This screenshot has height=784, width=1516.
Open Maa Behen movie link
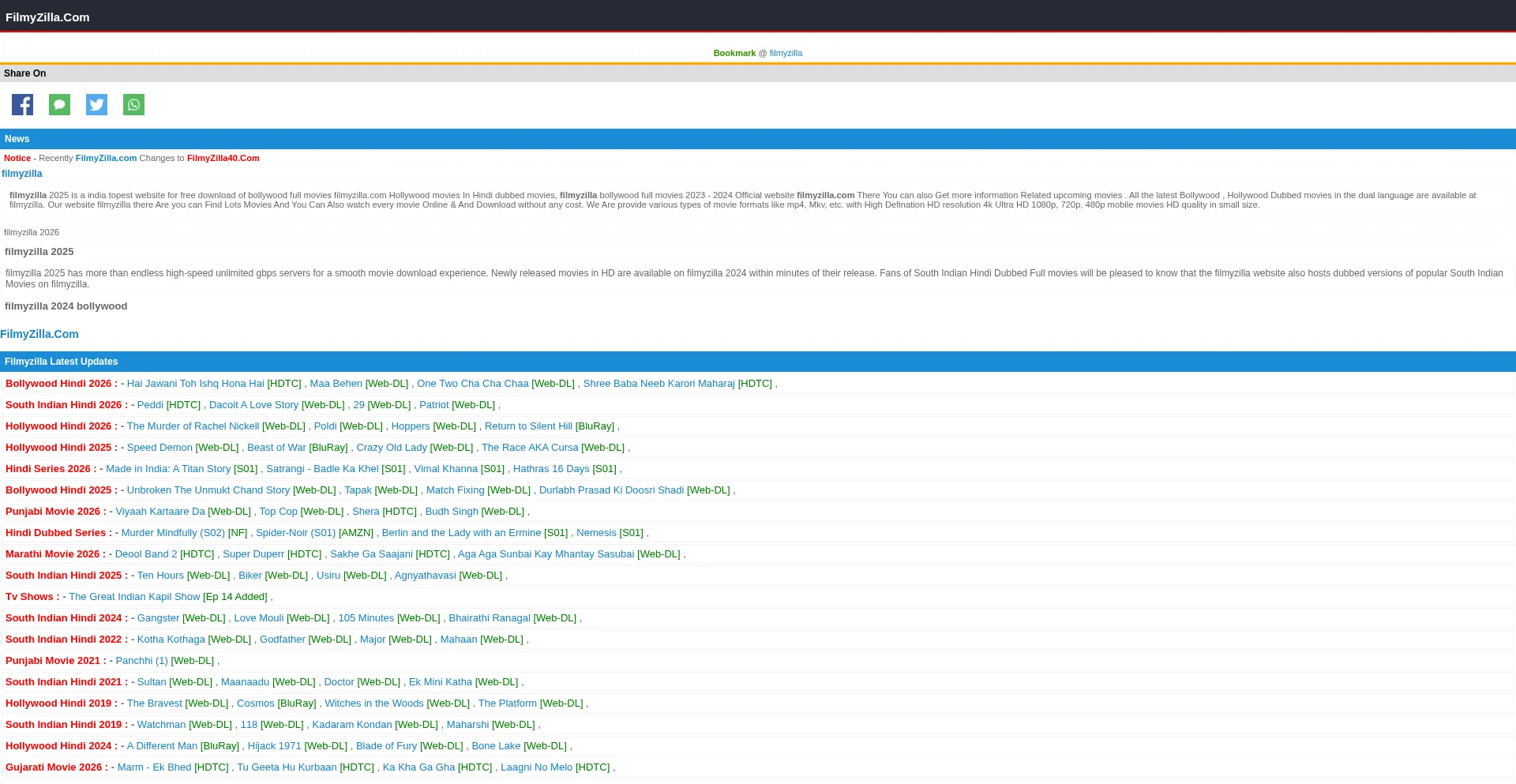[x=336, y=384]
